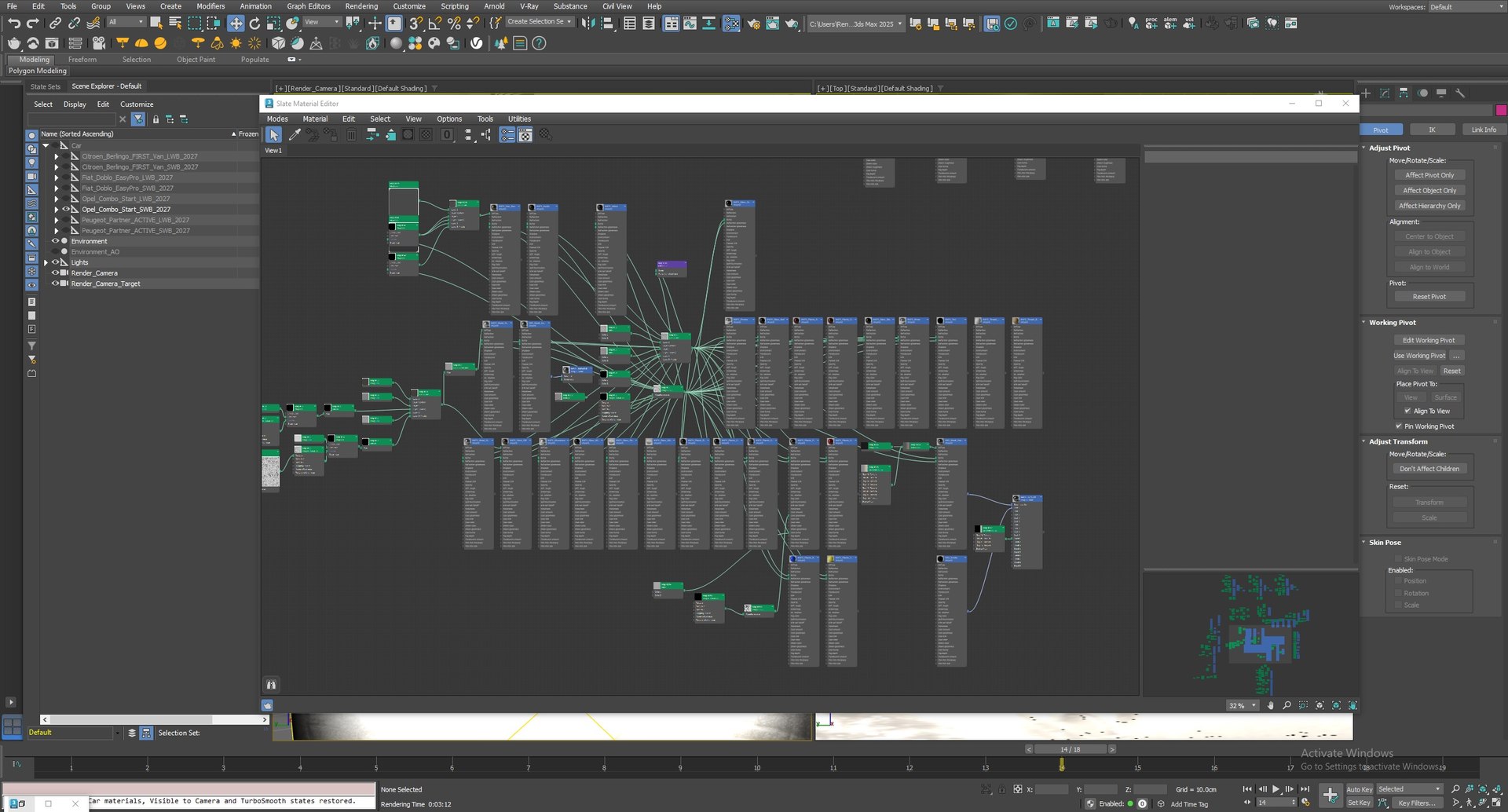Click the Redo arrow in main toolbar
Image resolution: width=1508 pixels, height=812 pixels.
coord(33,24)
